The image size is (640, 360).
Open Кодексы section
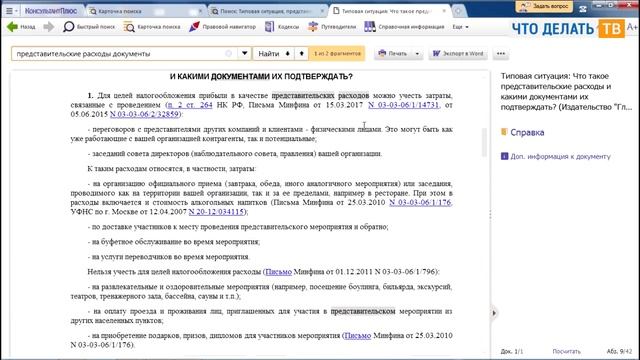tap(282, 27)
